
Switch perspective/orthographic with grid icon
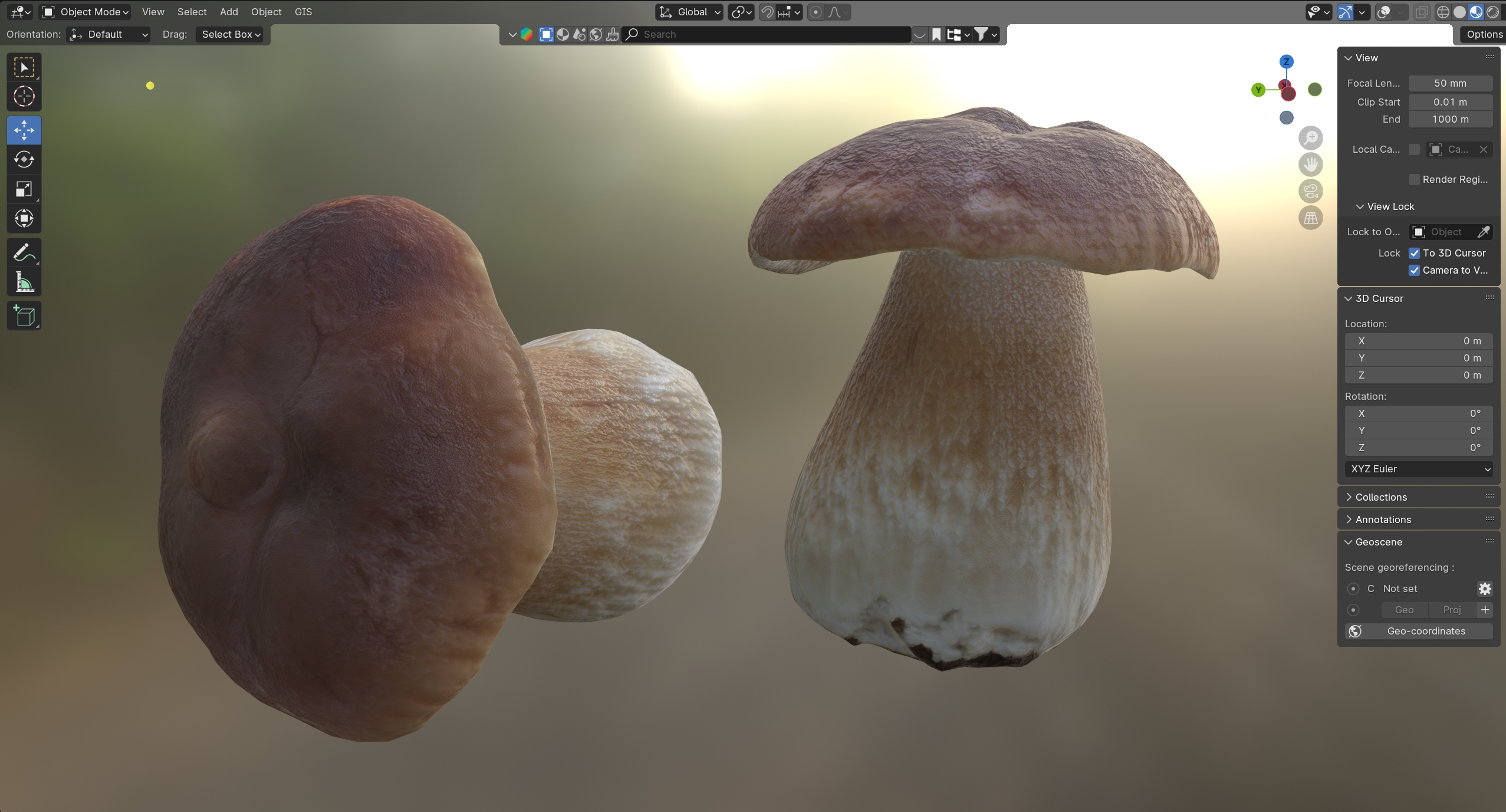coord(1310,218)
